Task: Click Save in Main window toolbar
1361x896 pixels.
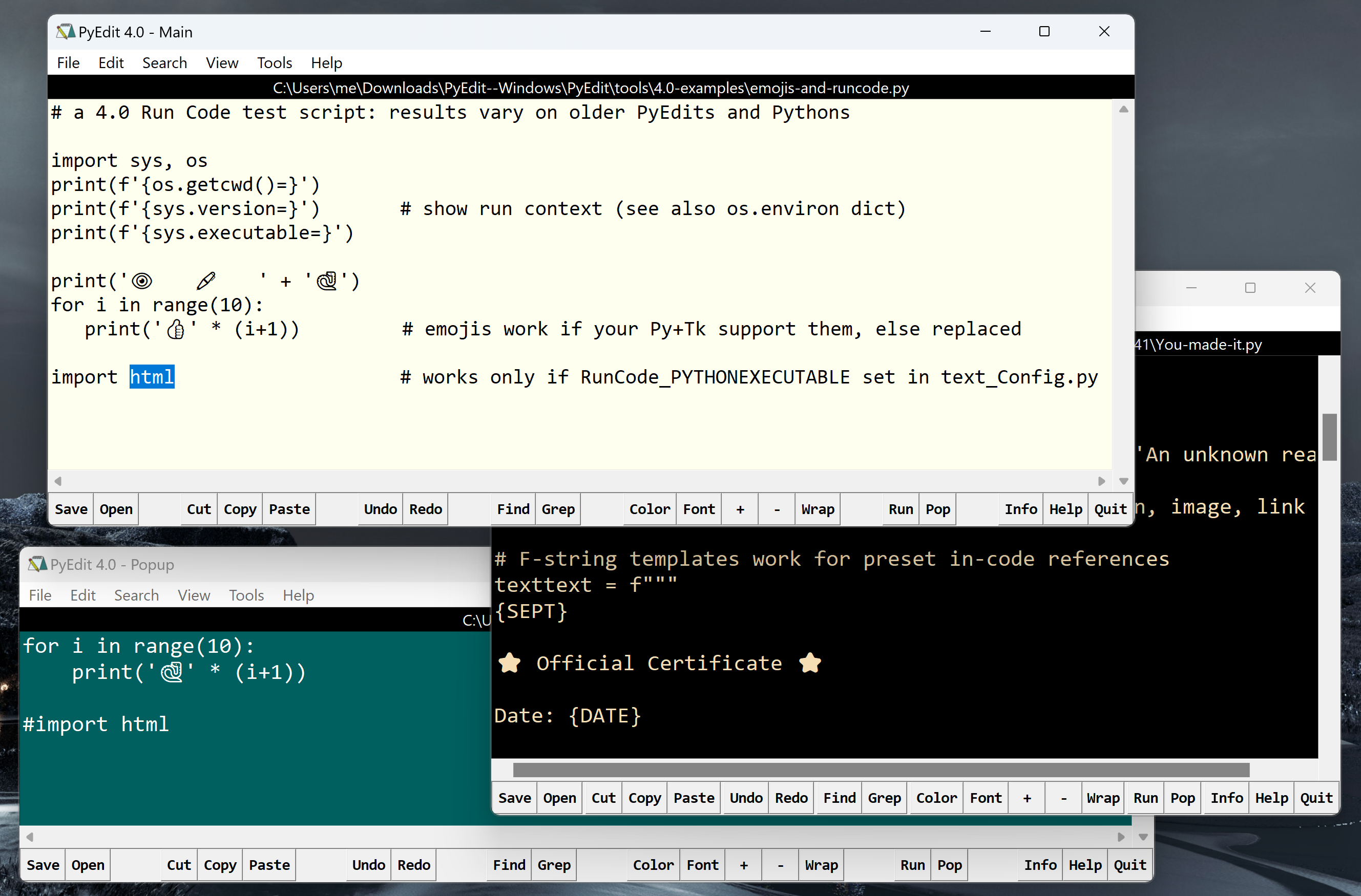Action: (x=71, y=508)
